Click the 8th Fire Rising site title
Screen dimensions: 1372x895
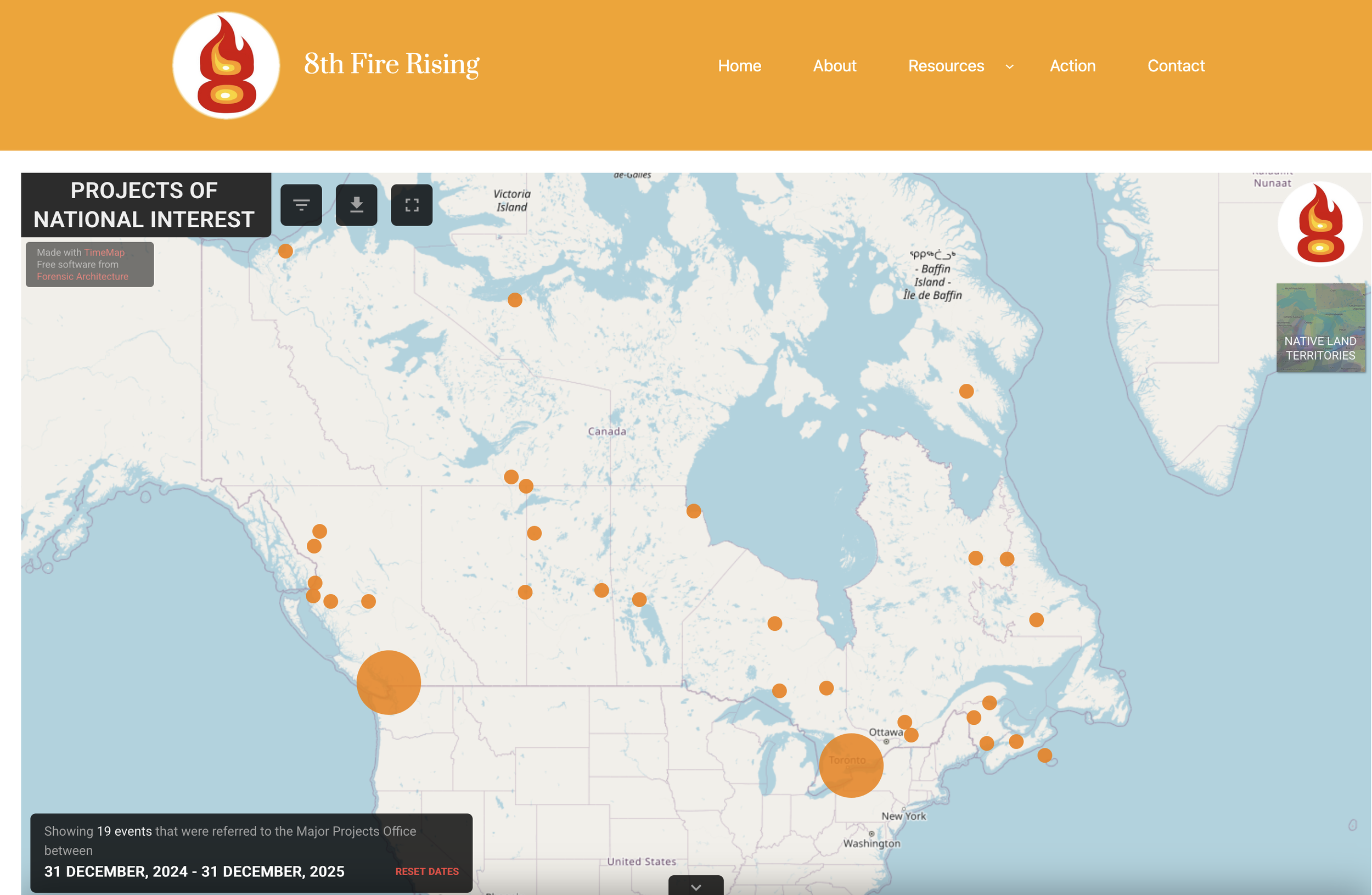point(391,64)
